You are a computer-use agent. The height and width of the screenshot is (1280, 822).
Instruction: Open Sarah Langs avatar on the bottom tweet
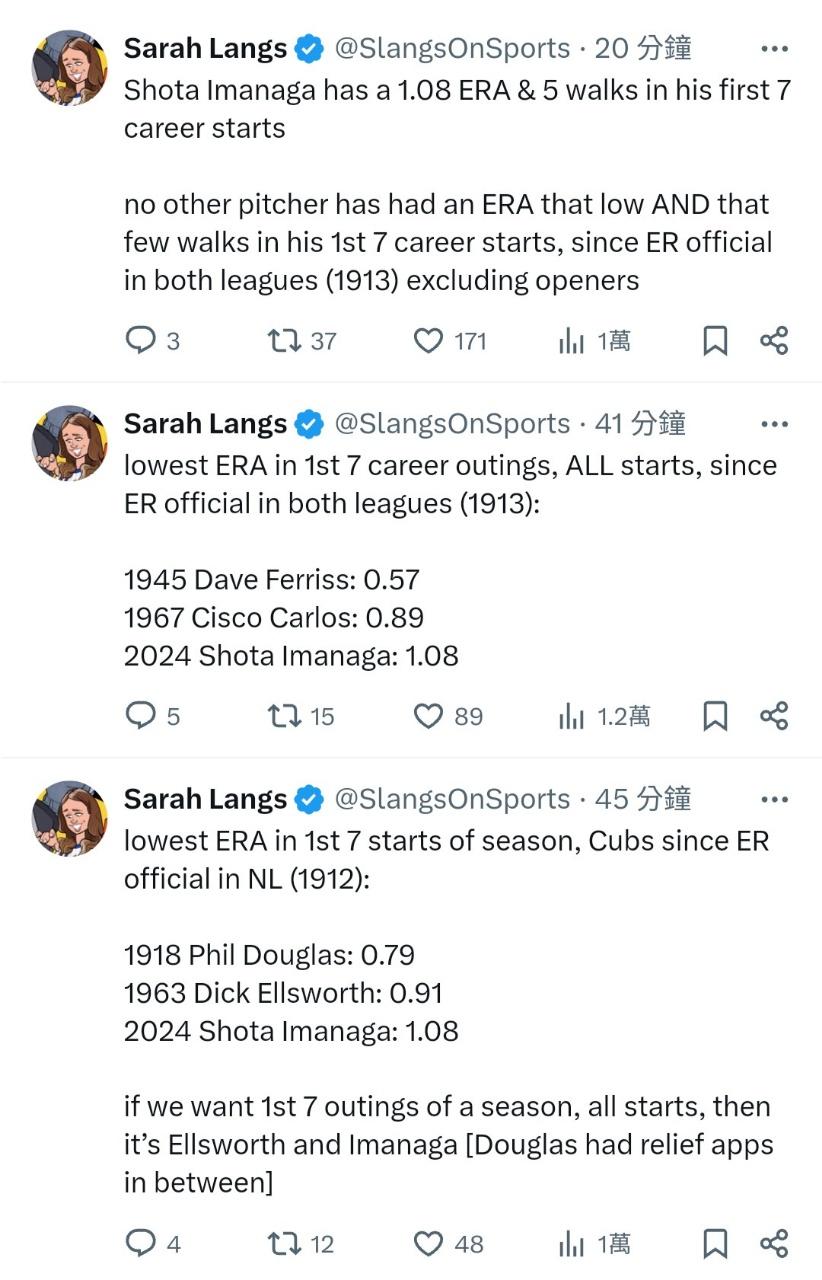tap(69, 818)
